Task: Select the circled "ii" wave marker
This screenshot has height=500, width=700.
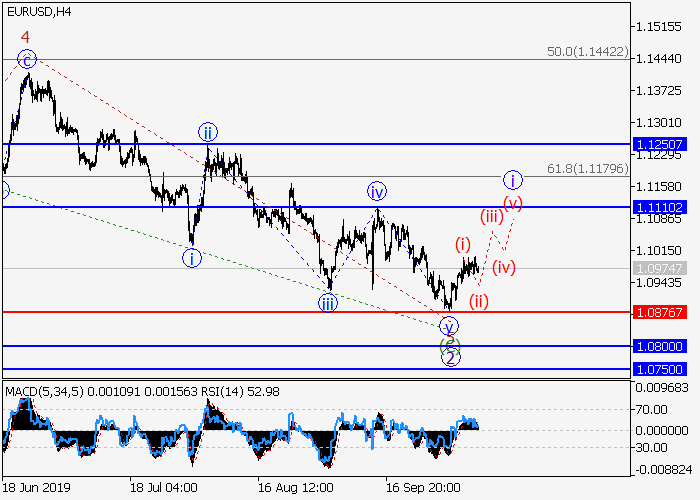Action: click(207, 132)
